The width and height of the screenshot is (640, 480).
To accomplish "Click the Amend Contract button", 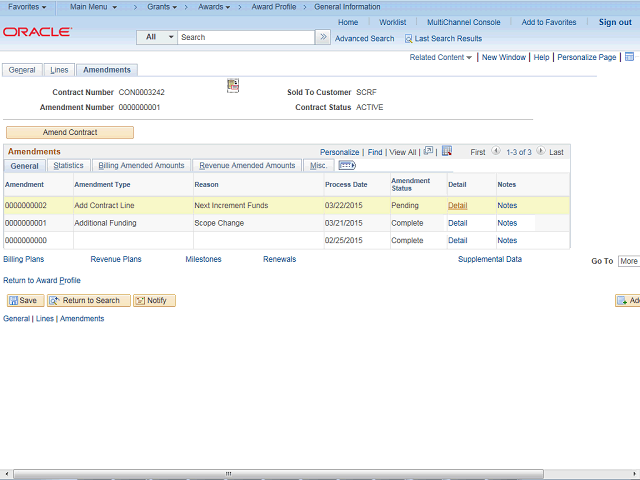I will click(x=70, y=132).
